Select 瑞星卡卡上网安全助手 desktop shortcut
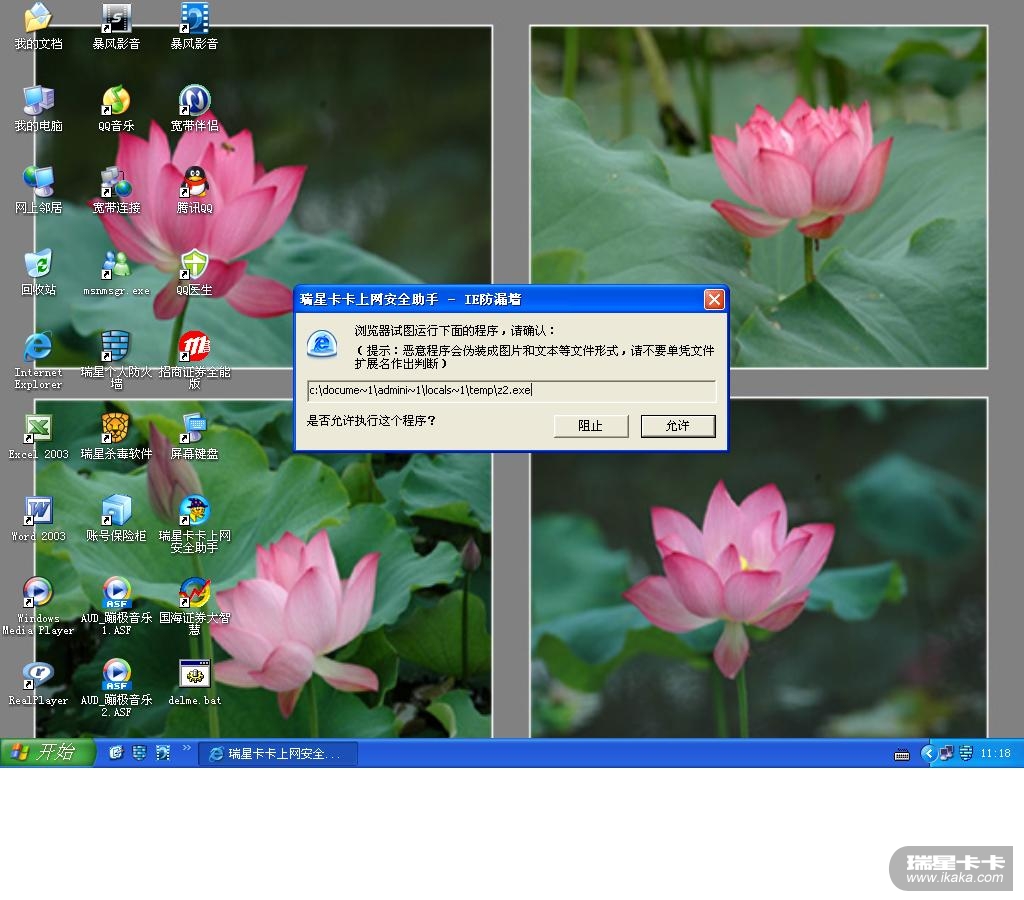 coord(195,525)
